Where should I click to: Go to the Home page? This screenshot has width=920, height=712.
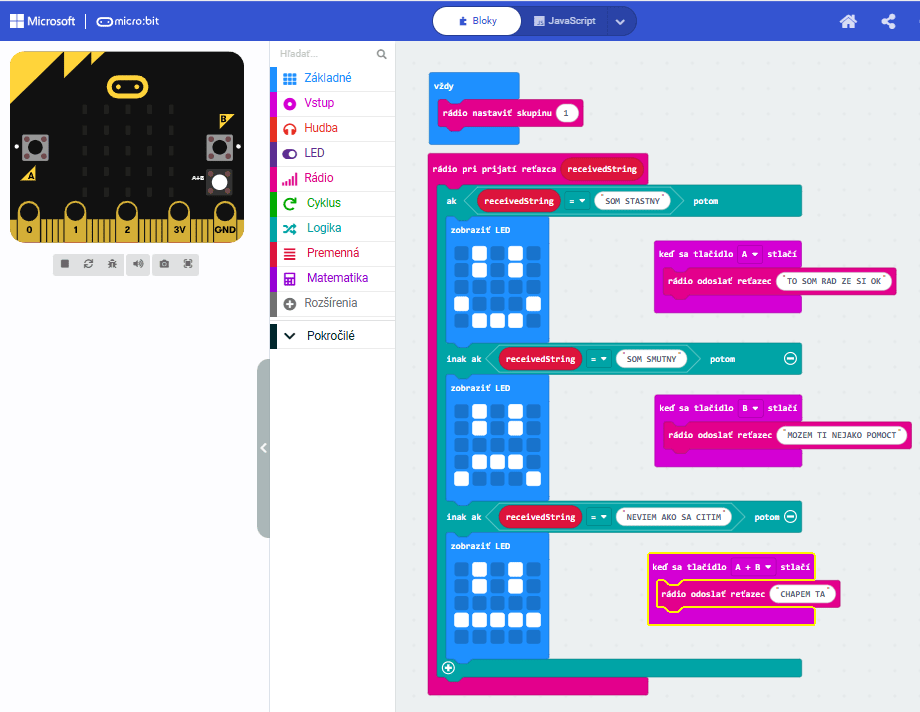coord(848,21)
